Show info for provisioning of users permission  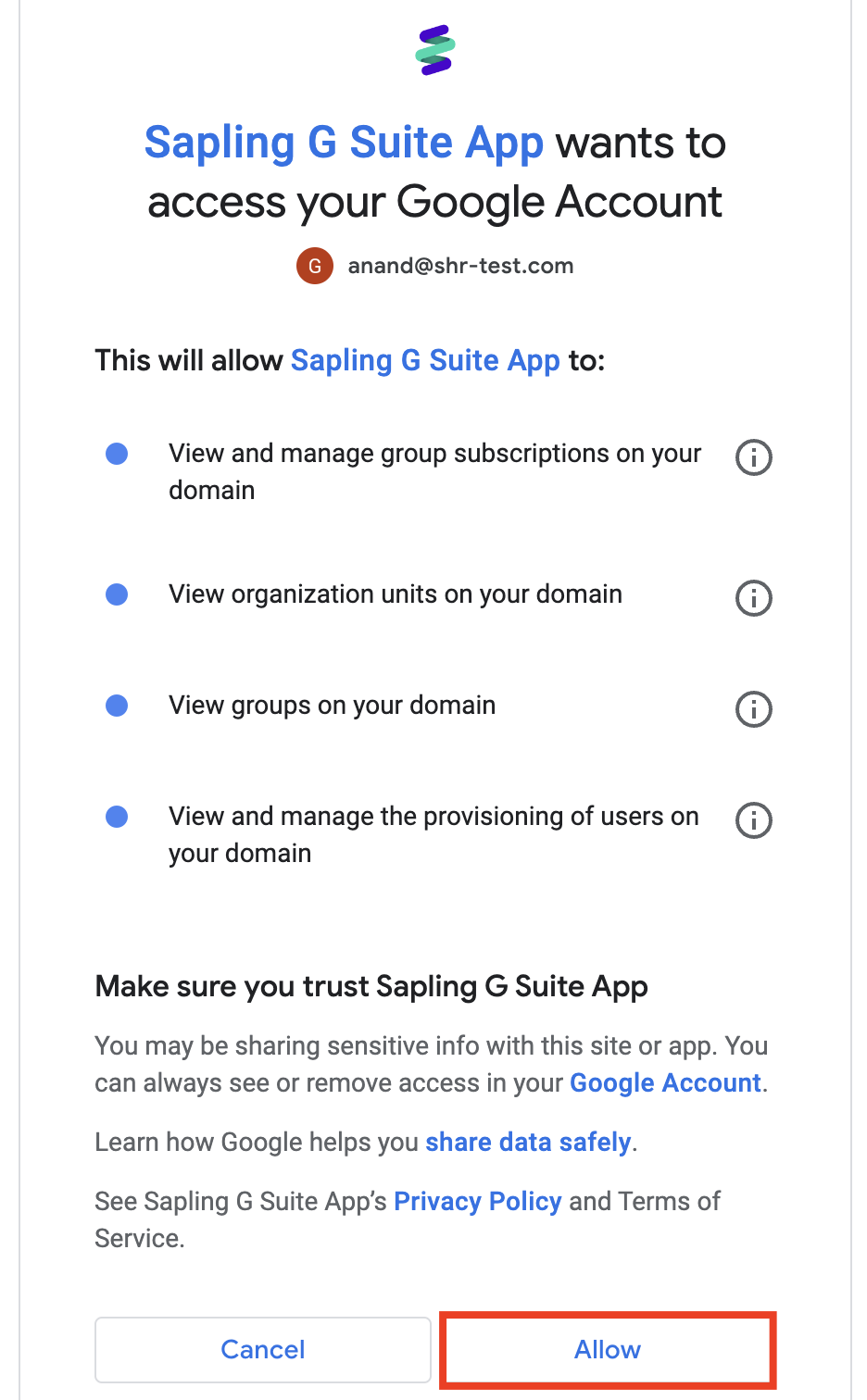(753, 819)
